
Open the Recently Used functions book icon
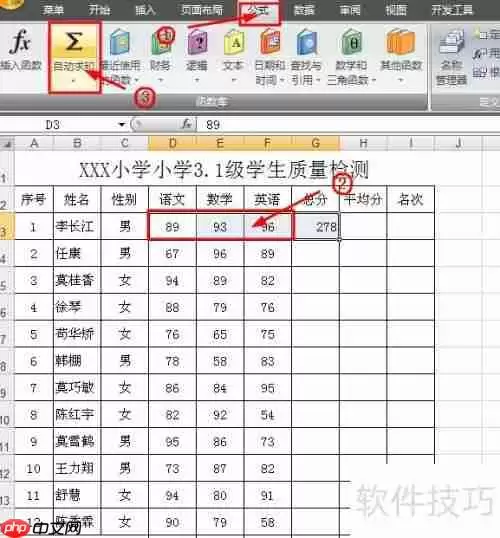point(120,43)
